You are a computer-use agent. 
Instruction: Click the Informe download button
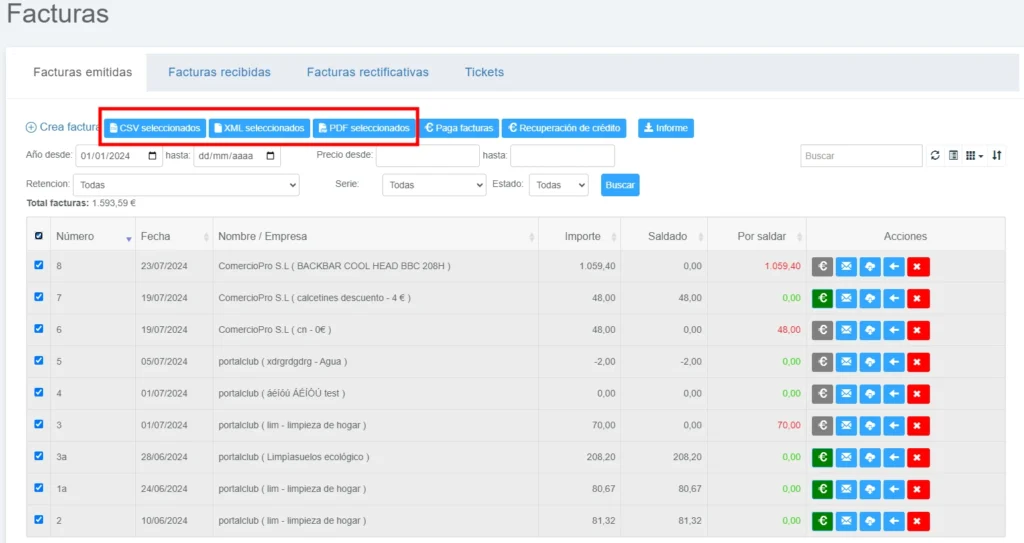tap(665, 128)
